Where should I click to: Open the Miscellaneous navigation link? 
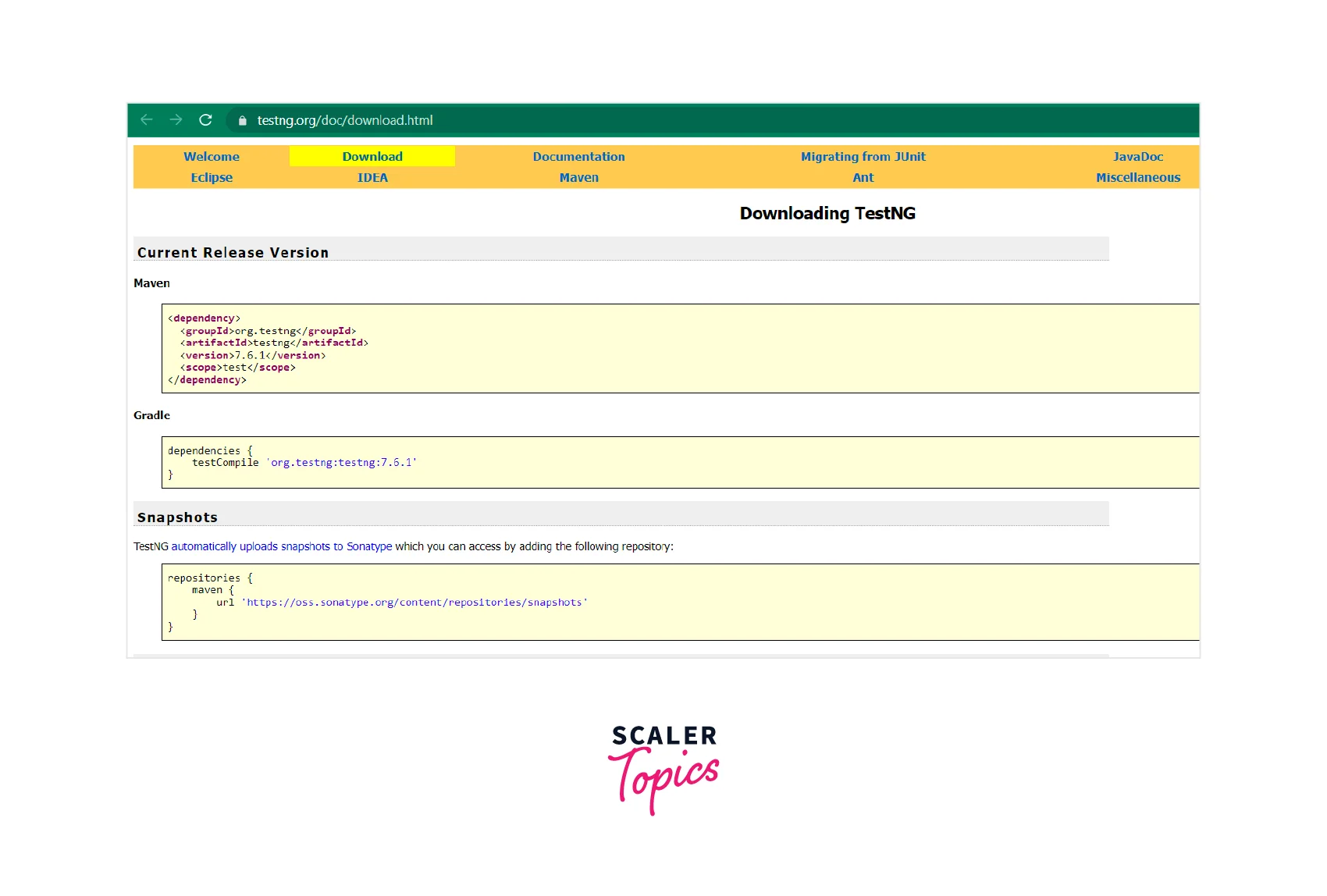point(1137,178)
